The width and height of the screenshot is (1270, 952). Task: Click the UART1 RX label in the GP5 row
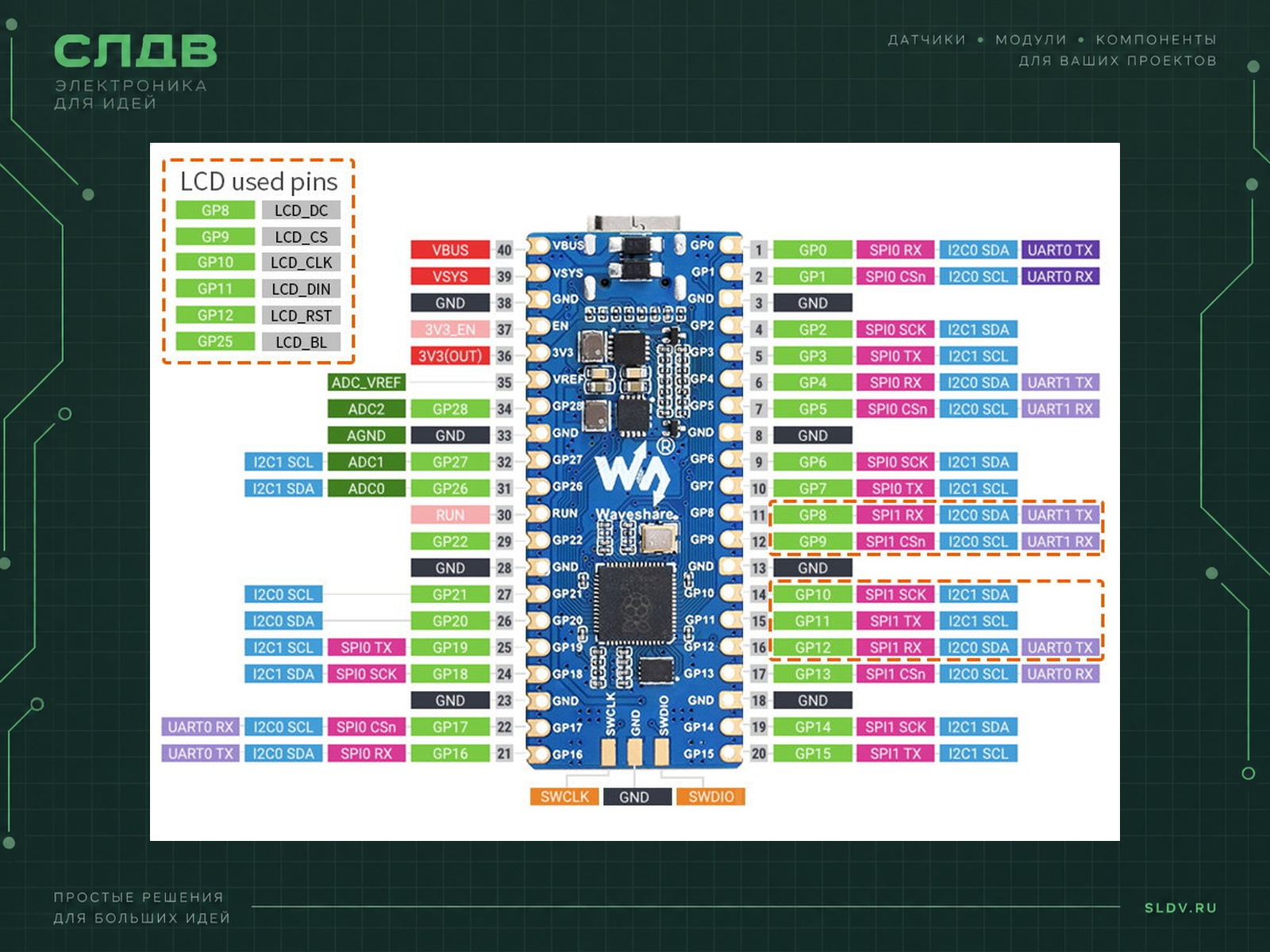point(1060,409)
